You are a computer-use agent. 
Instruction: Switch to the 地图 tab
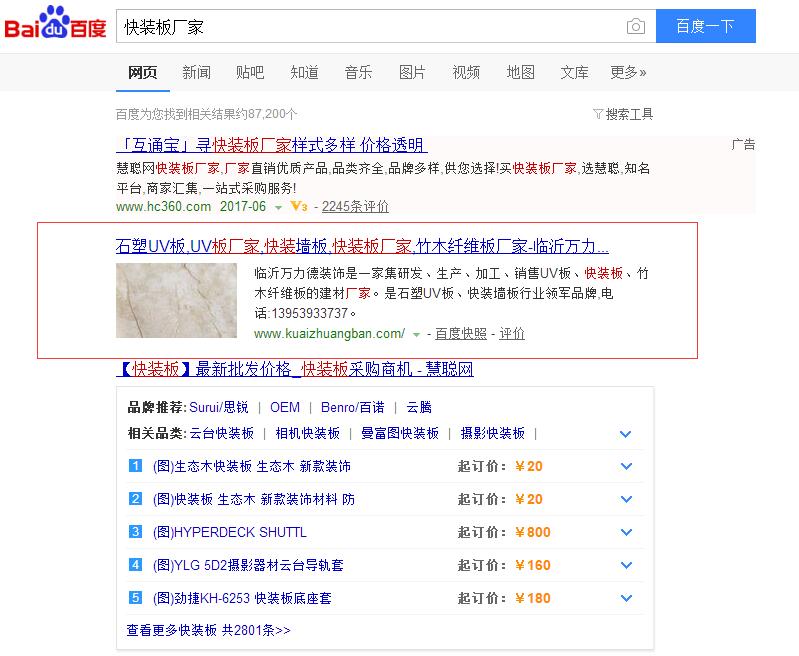[520, 72]
